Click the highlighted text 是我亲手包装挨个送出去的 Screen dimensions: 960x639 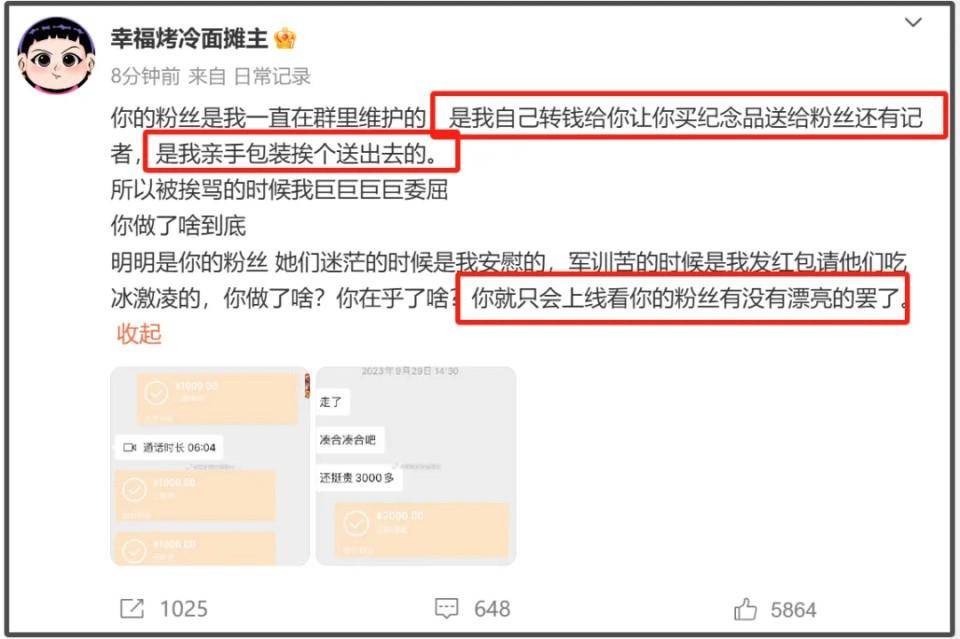[296, 154]
